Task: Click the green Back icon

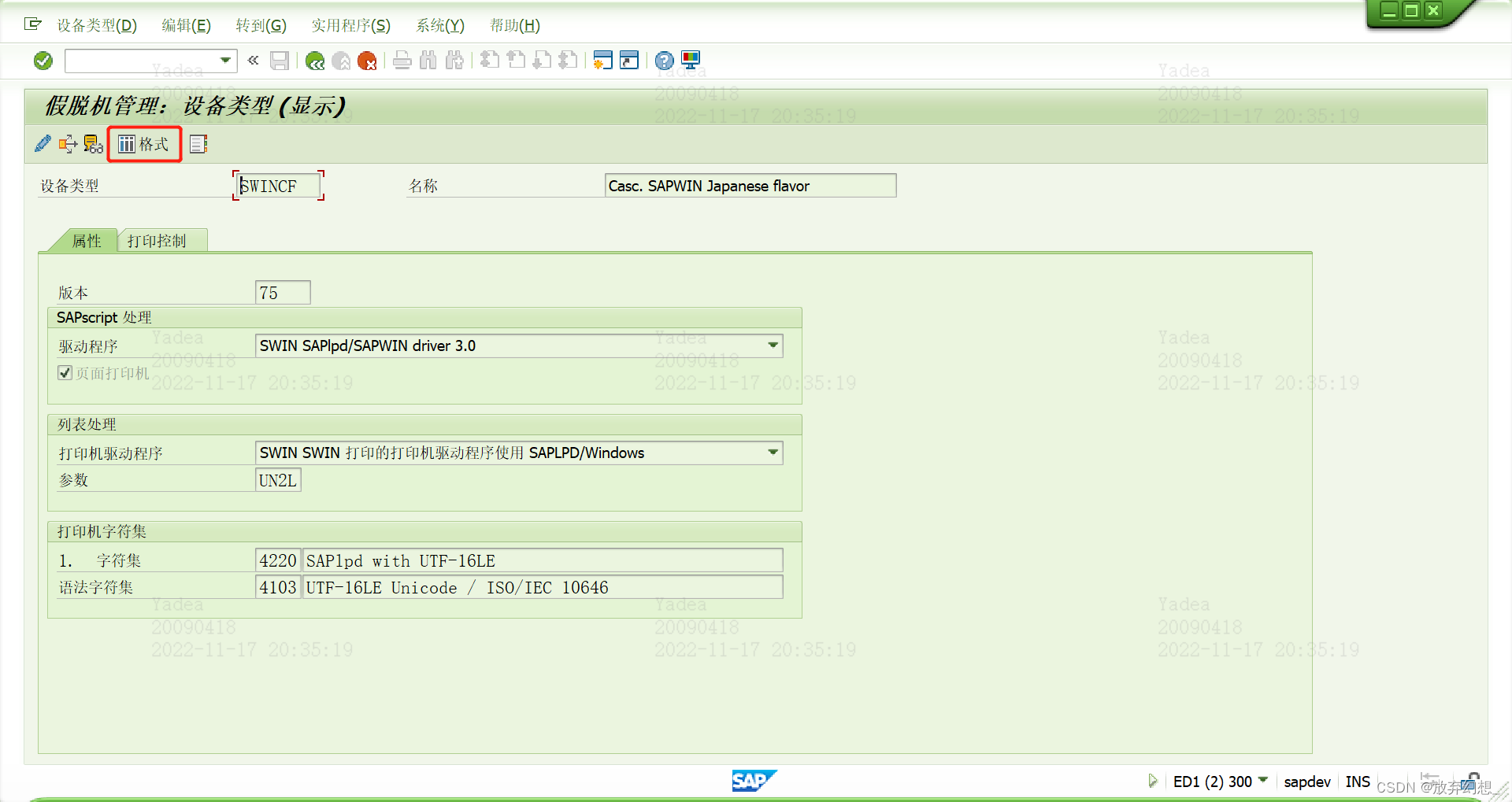Action: pos(315,61)
